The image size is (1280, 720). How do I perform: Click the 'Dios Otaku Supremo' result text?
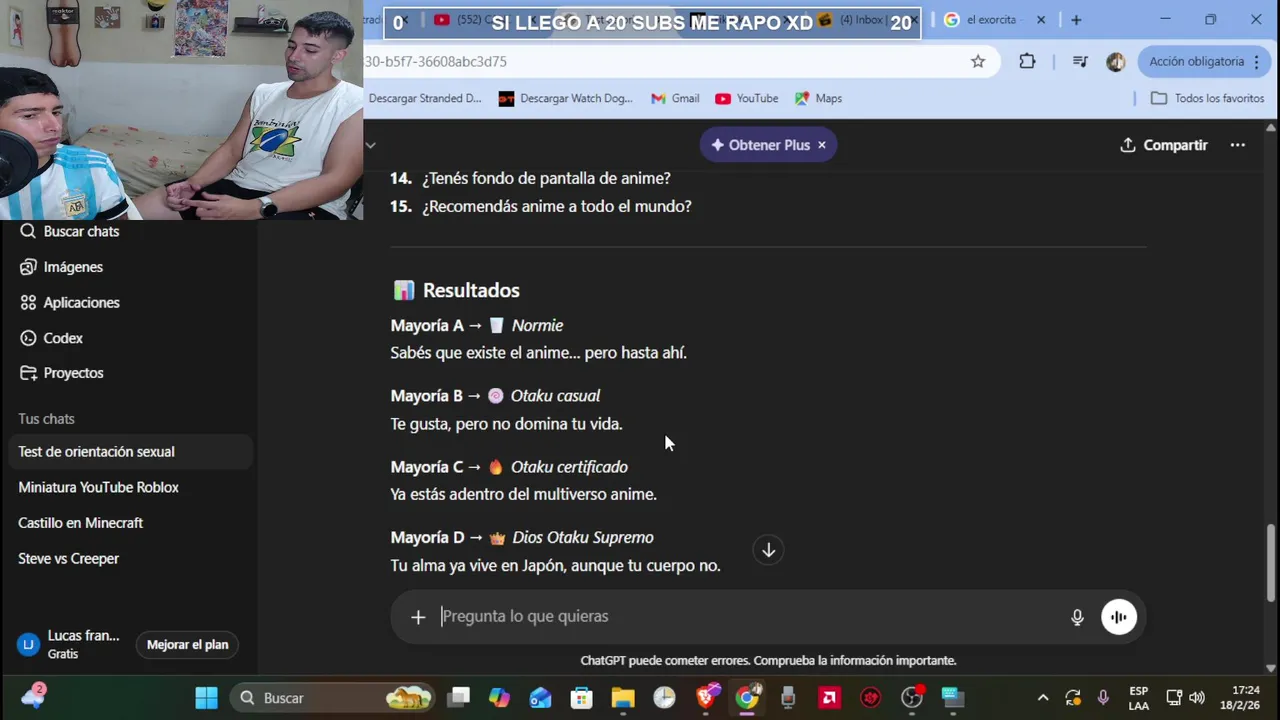pos(583,538)
